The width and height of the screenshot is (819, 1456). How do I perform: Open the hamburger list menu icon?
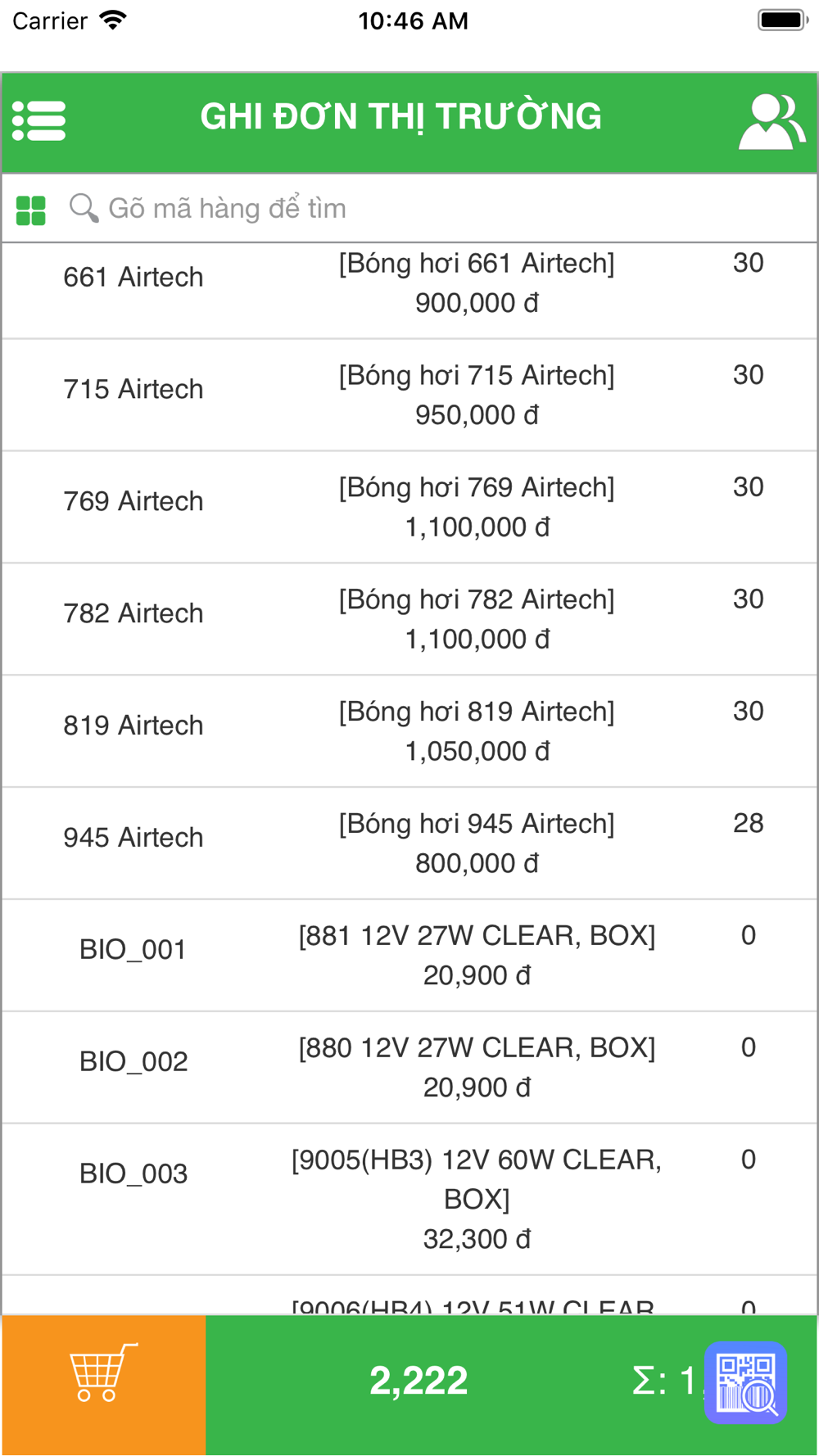coord(39,121)
